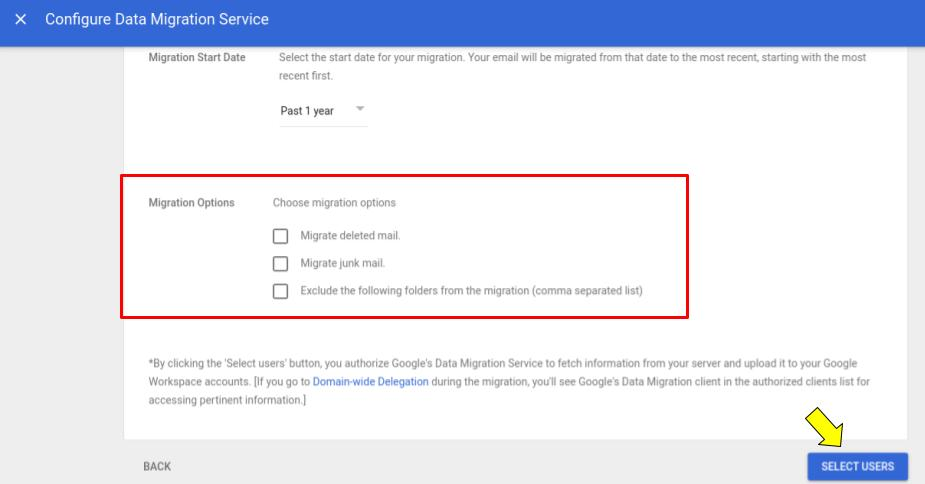925x484 pixels.
Task: Click the Configure Data Migration Service title
Action: [x=157, y=19]
